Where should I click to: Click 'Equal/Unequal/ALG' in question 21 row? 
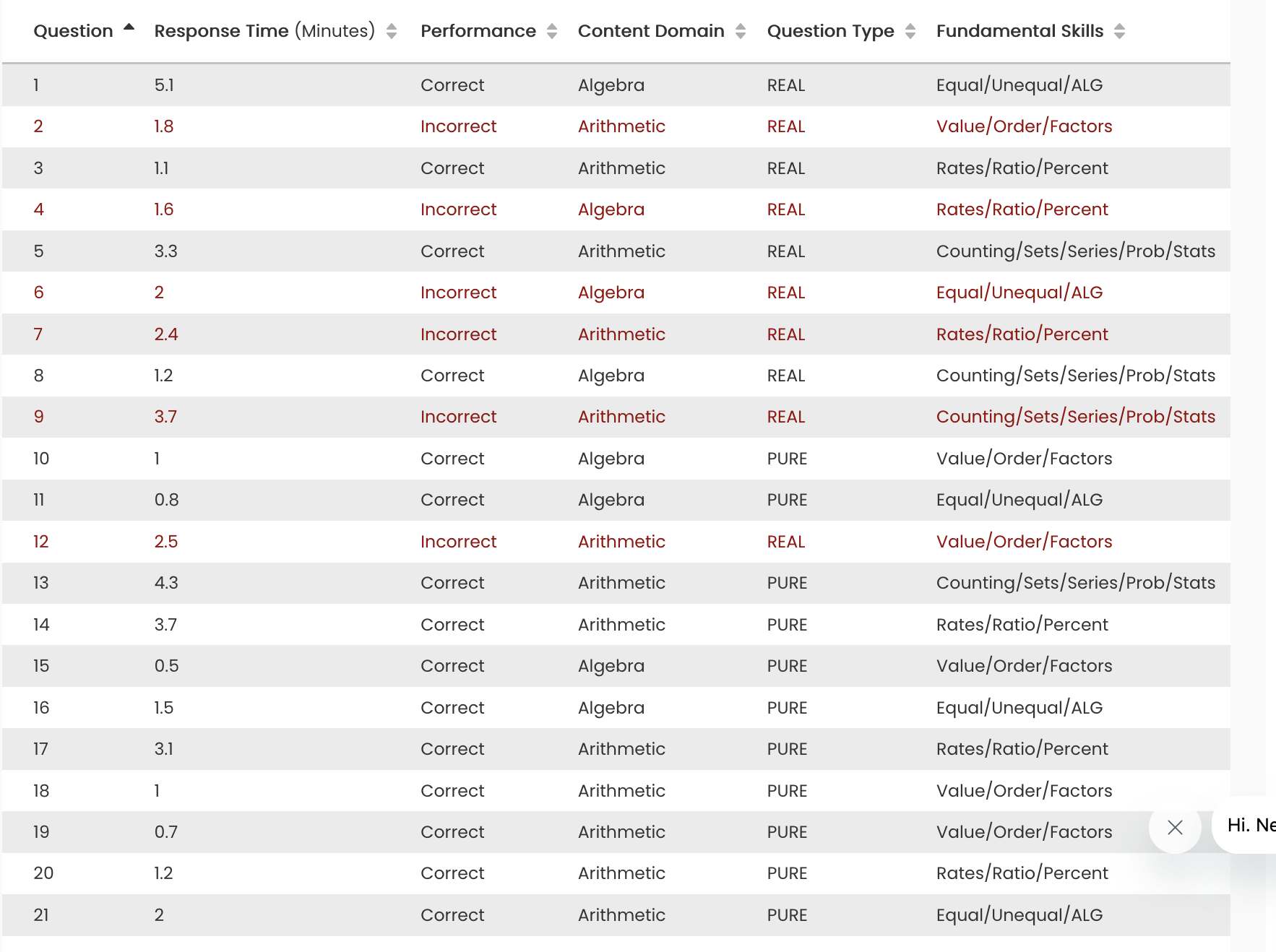point(1019,915)
